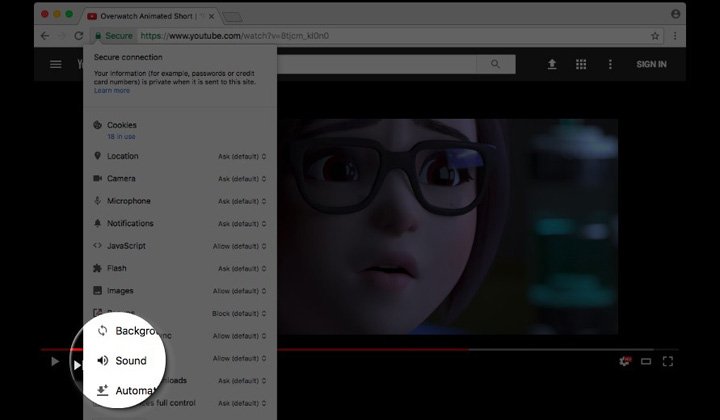Viewport: 720px width, 420px height.
Task: Click the Camera icon in permissions list
Action: [x=97, y=178]
